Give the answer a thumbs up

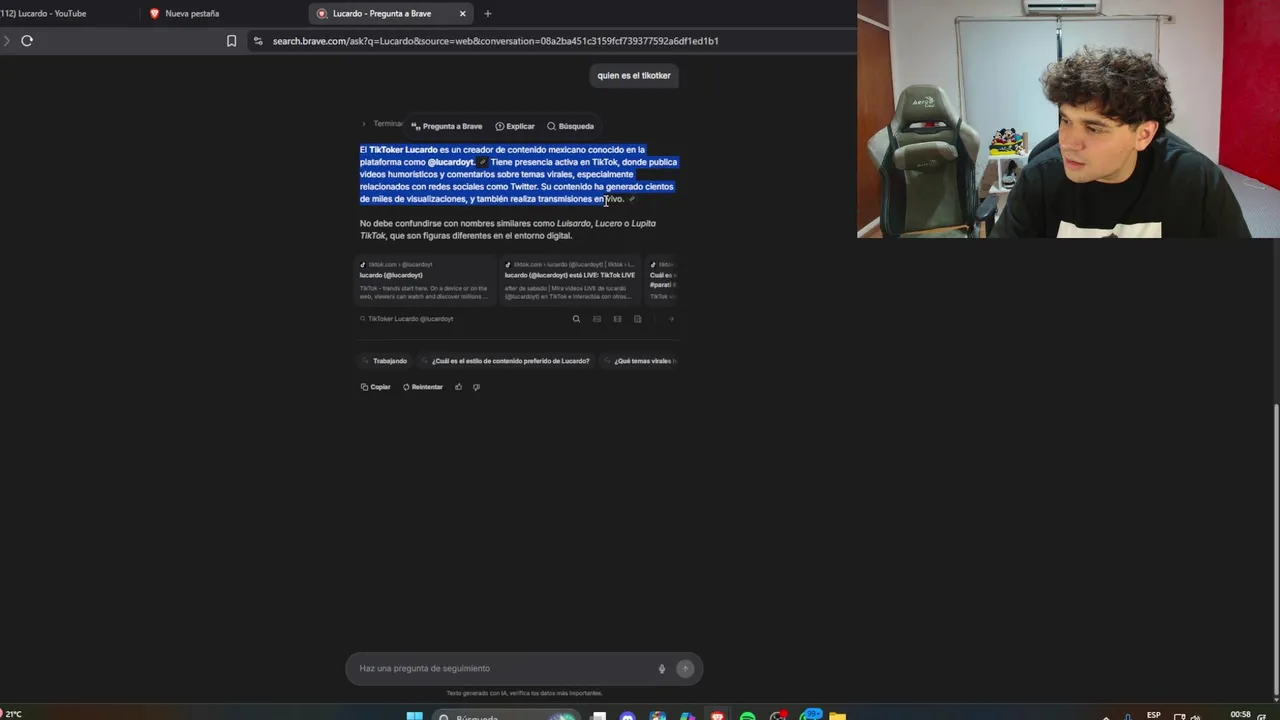click(x=458, y=387)
